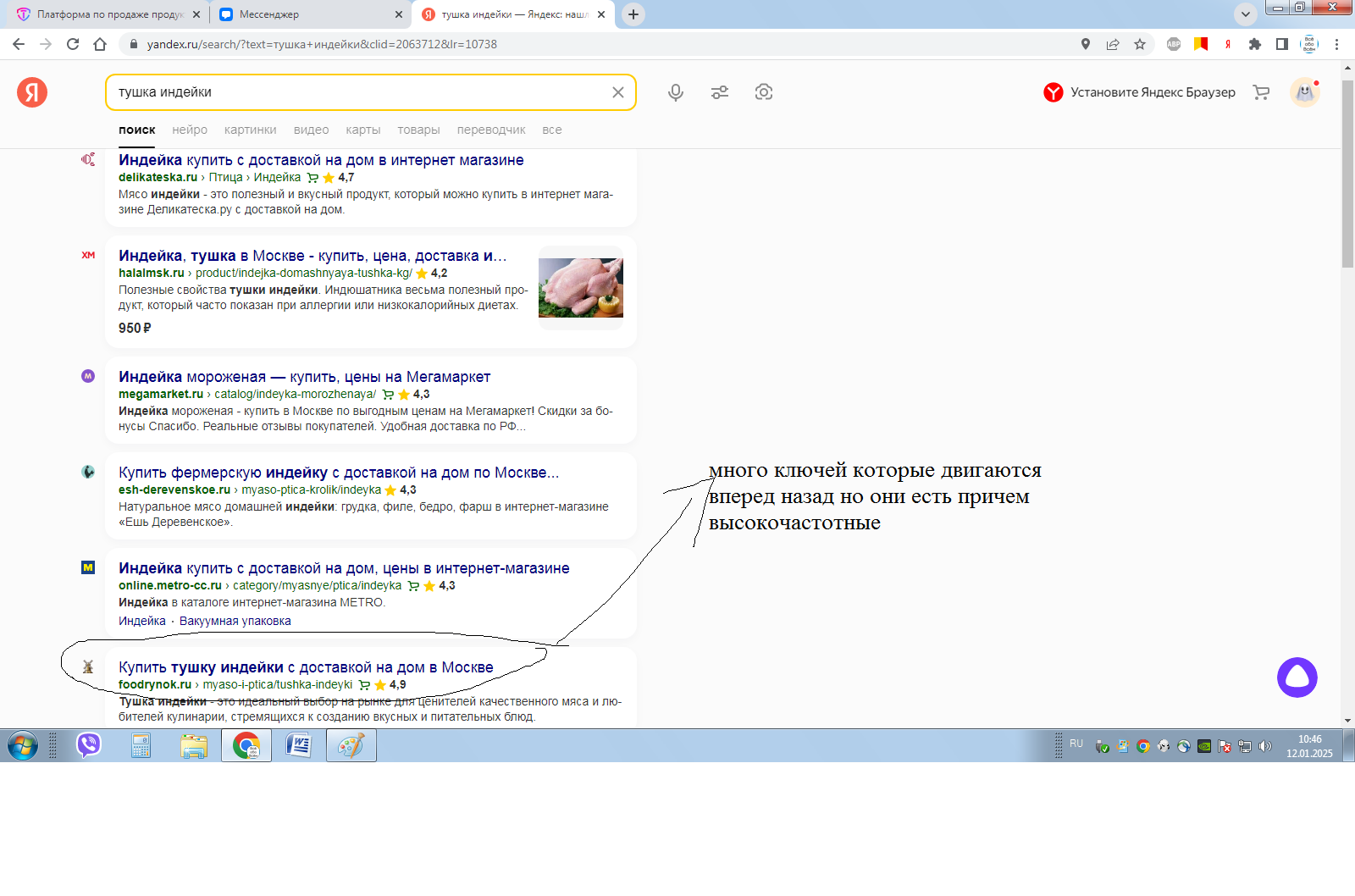Open delikateska.ru 'Индейка купить с доставкой' result
The image size is (1355, 896).
[321, 160]
